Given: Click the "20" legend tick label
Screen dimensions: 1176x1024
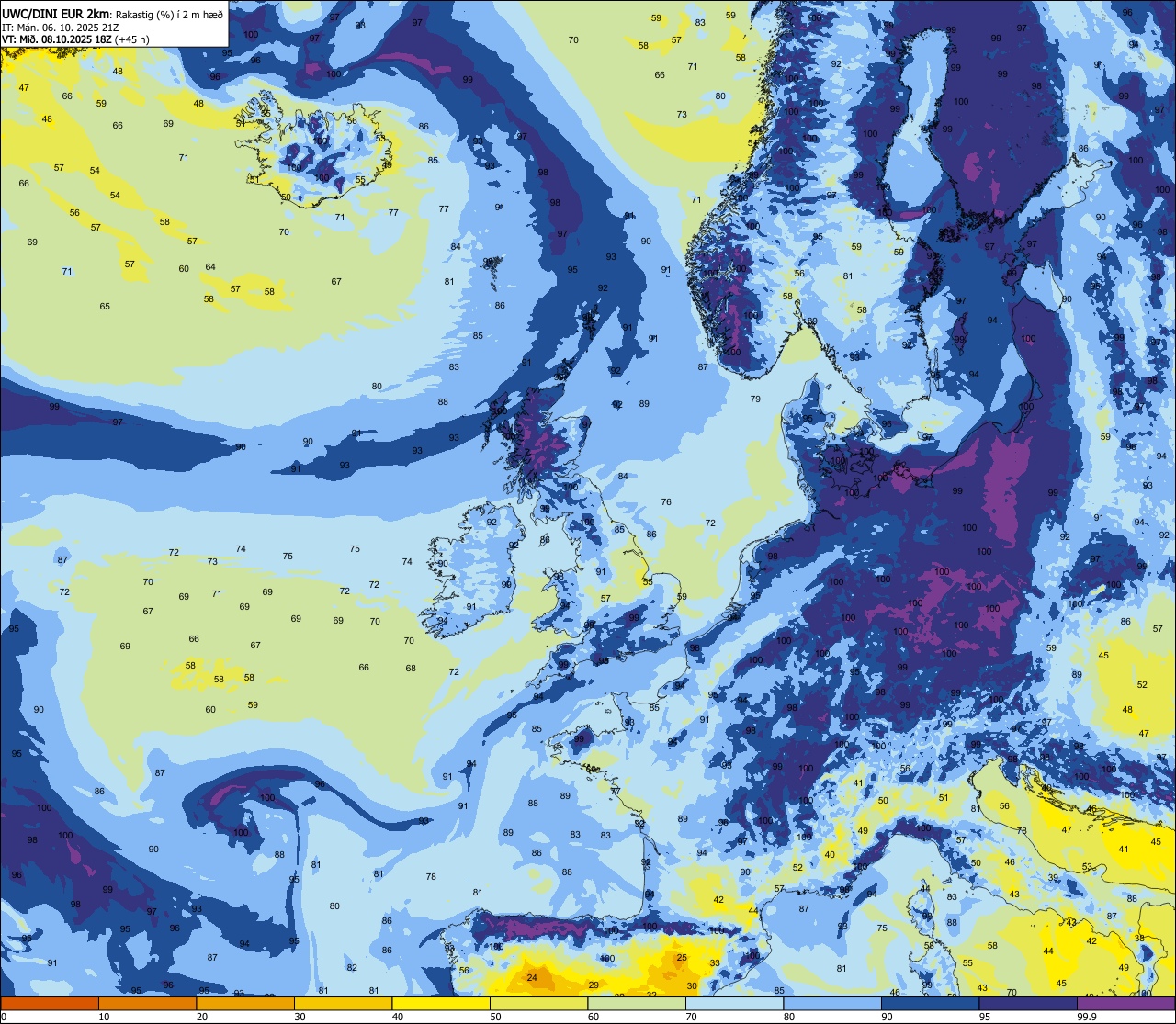Looking at the screenshot, I should click(202, 1017).
